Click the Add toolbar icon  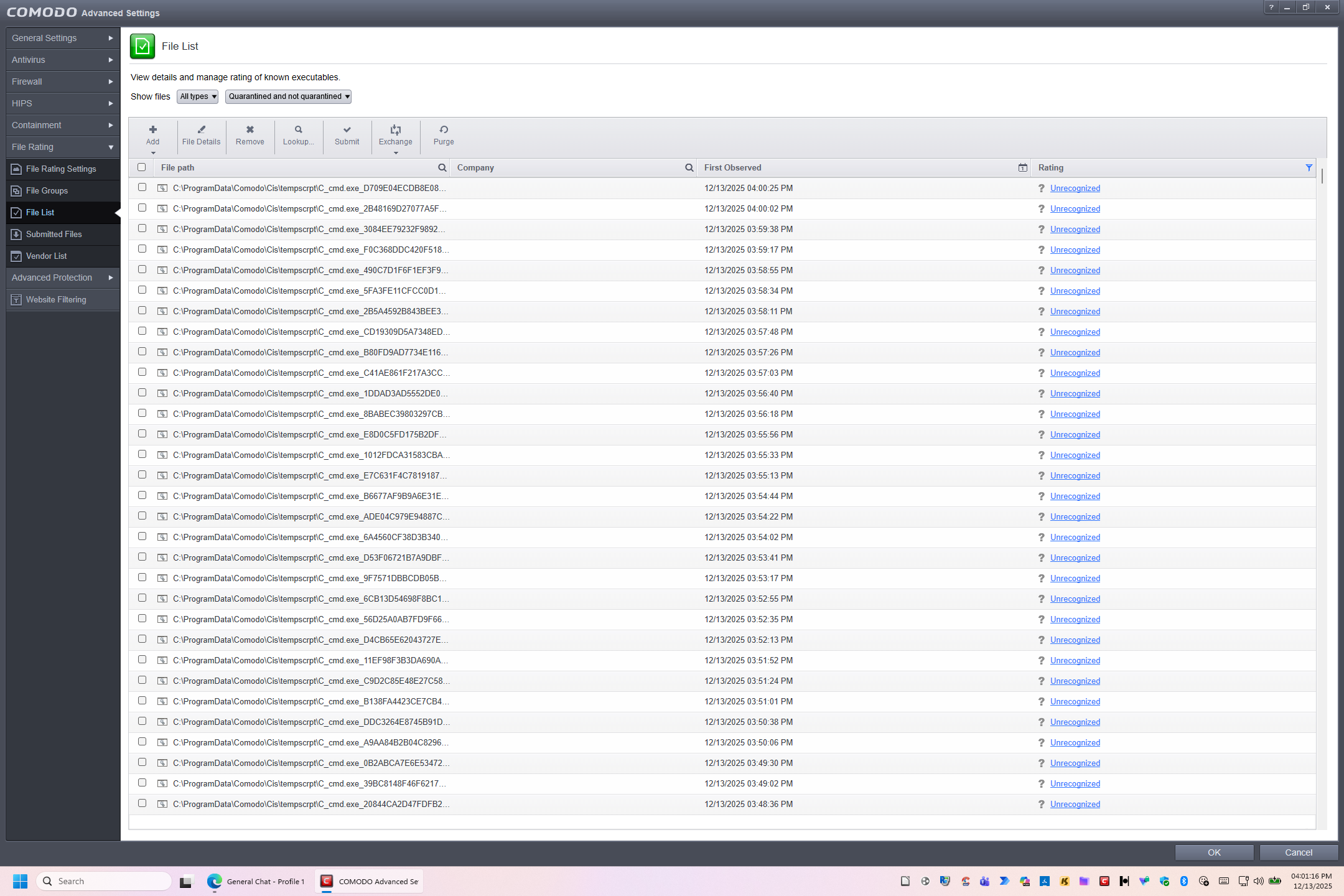152,130
